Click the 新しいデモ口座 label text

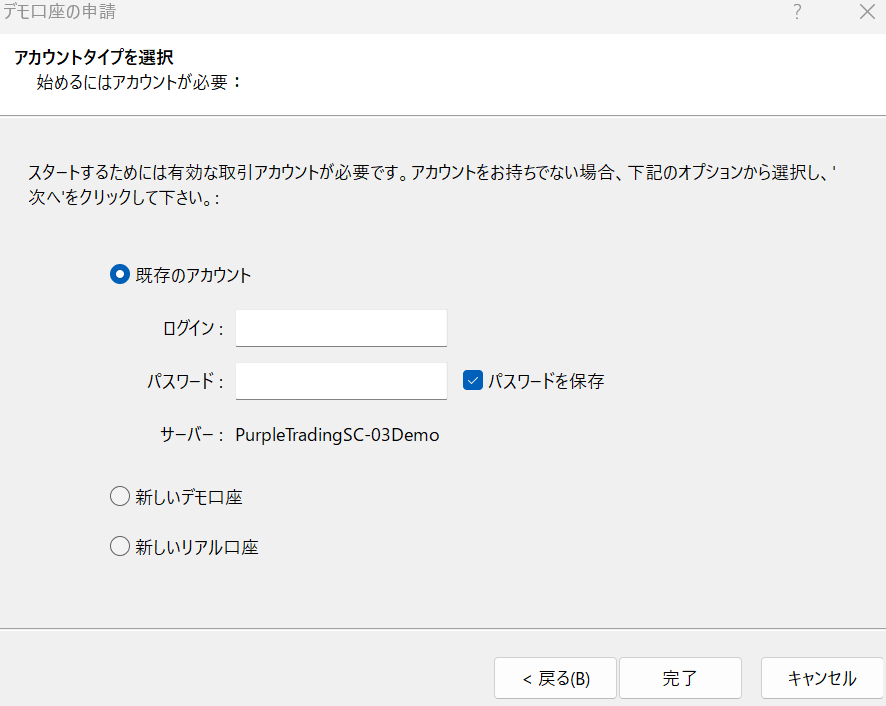[x=189, y=497]
